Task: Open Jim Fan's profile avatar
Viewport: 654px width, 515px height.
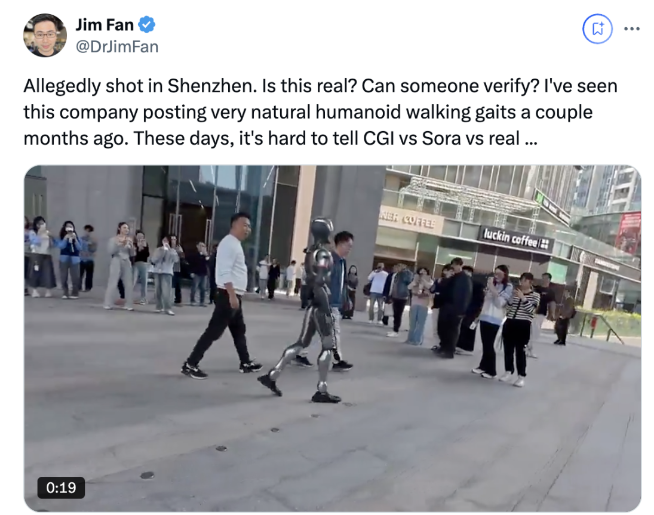Action: 45,35
